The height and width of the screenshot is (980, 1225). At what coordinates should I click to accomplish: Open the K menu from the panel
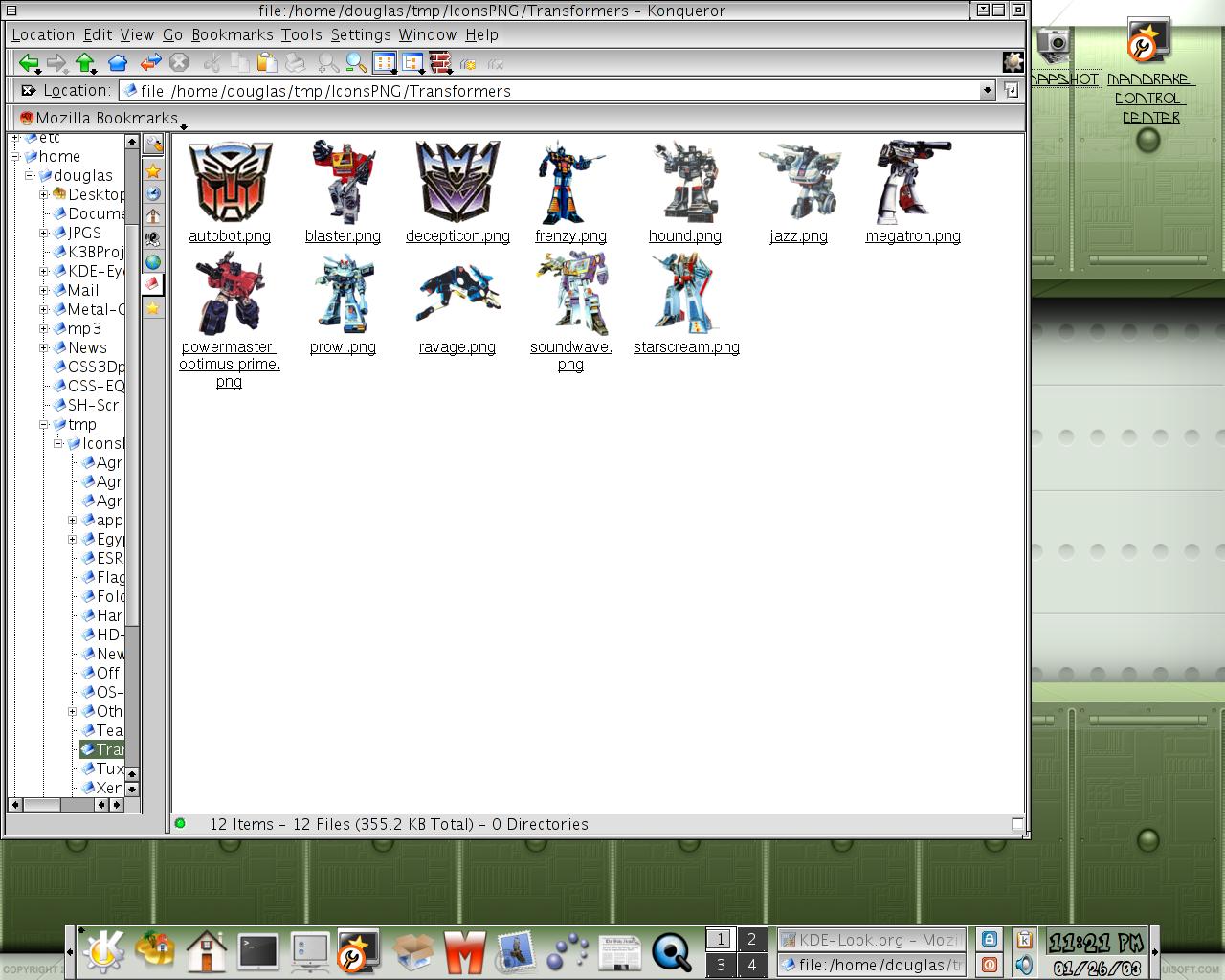103,951
